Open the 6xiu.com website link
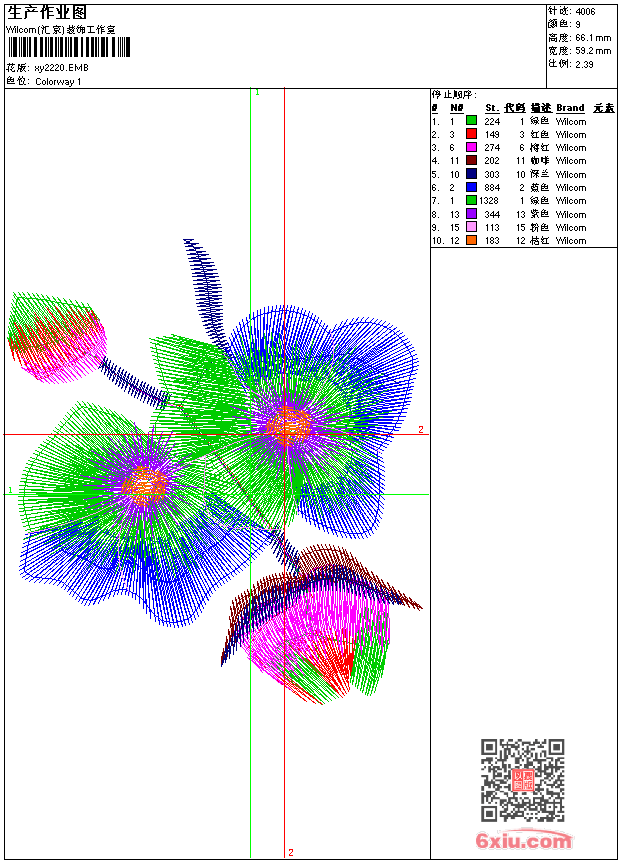 (x=523, y=841)
